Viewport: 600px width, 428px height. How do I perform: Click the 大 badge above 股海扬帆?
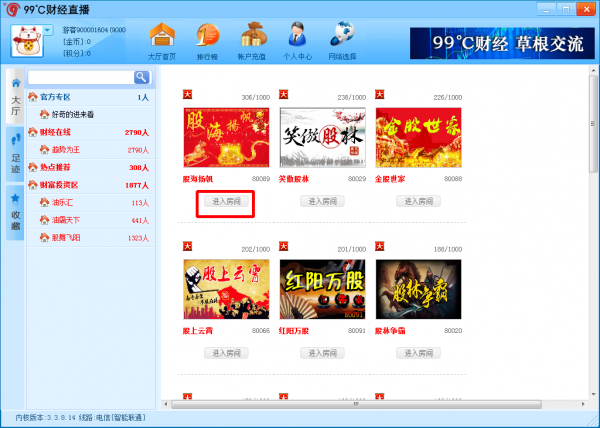(188, 94)
